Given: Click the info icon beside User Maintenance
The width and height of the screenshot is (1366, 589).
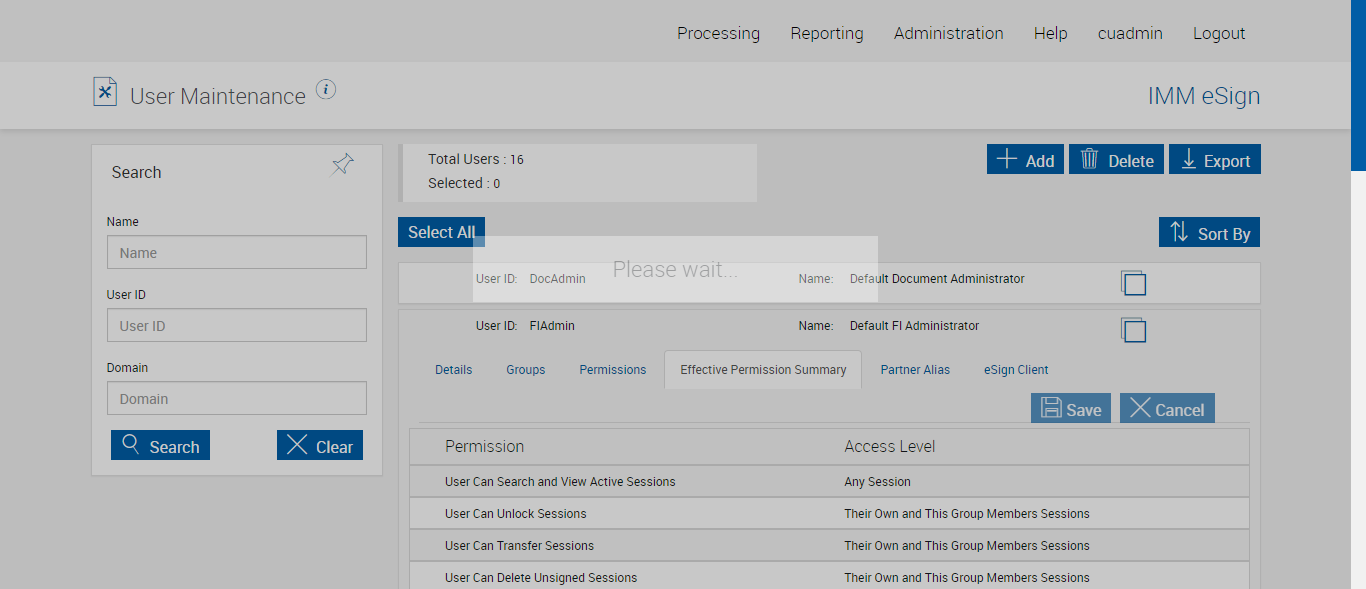Looking at the screenshot, I should (x=326, y=90).
